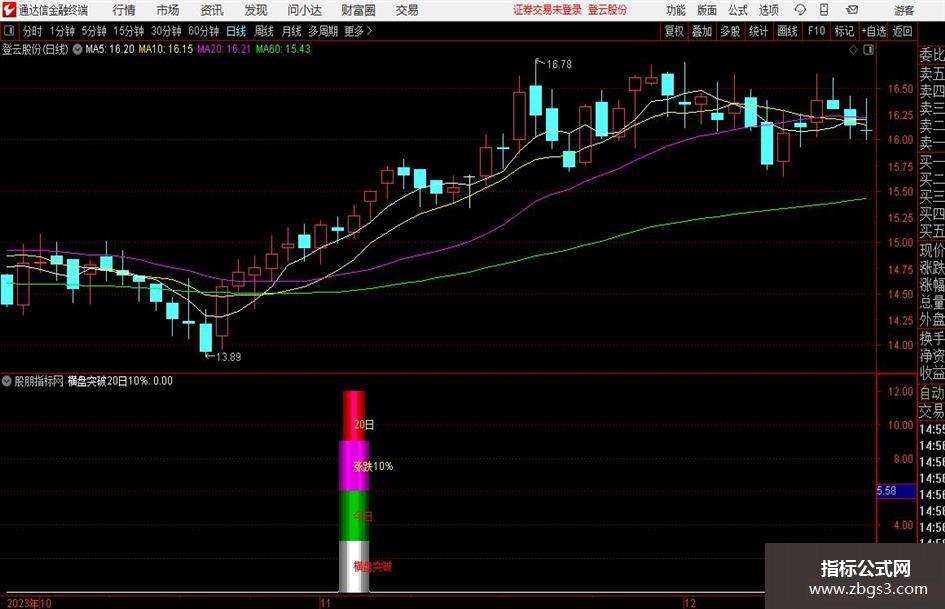Select the 月线 monthly chart tab
This screenshot has width=945, height=609.
(x=291, y=31)
